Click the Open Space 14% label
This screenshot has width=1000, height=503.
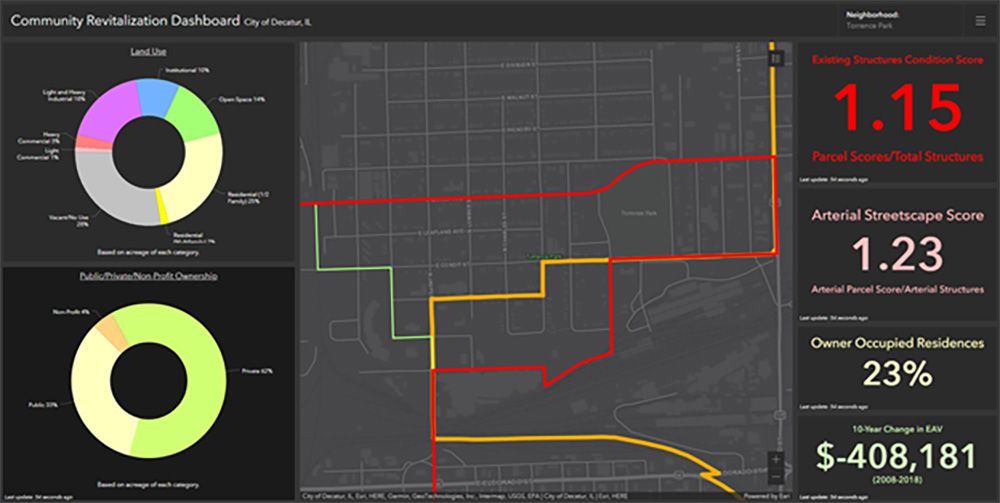pyautogui.click(x=242, y=100)
